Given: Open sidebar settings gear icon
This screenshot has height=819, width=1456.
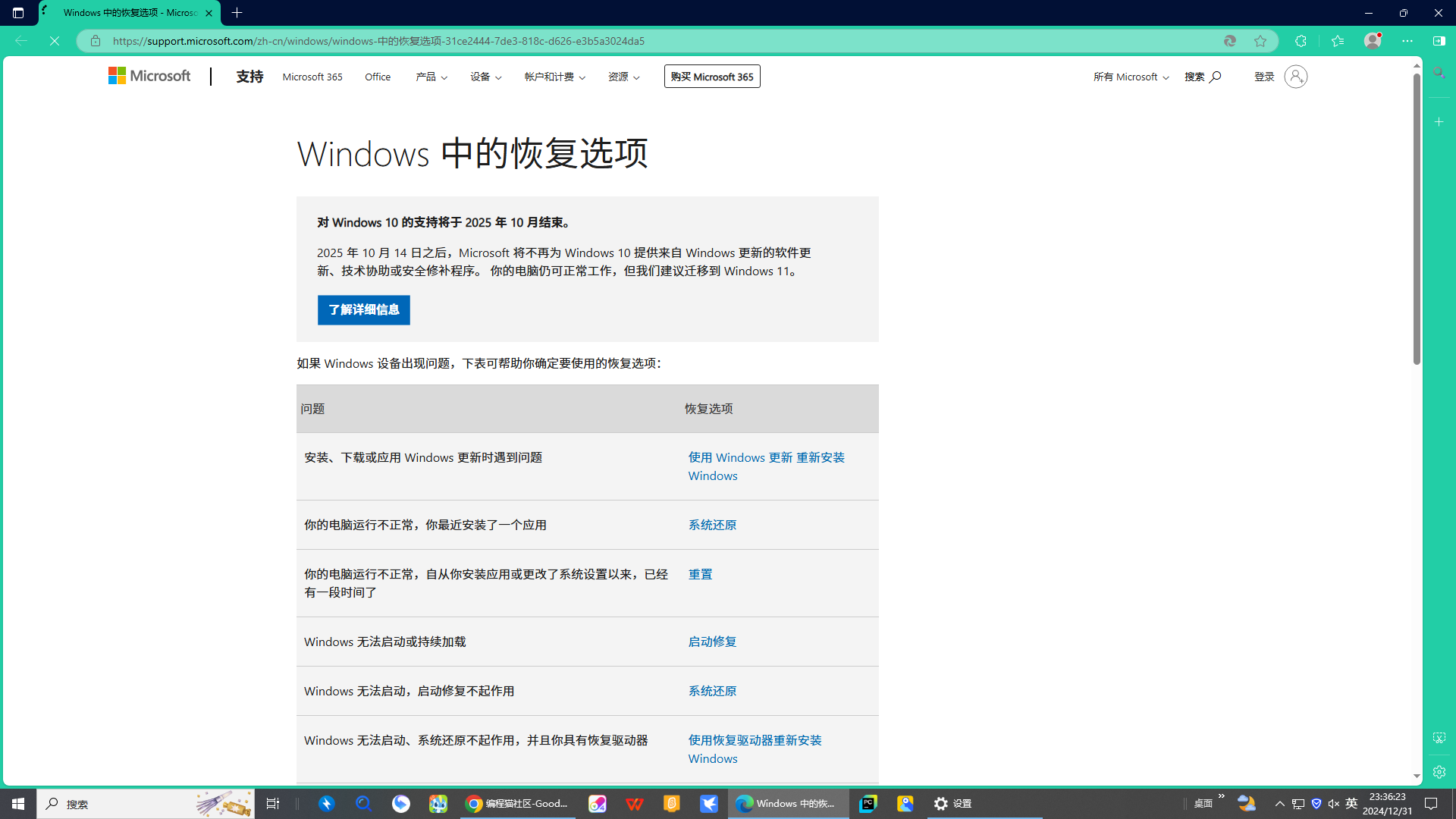Looking at the screenshot, I should [x=1439, y=772].
